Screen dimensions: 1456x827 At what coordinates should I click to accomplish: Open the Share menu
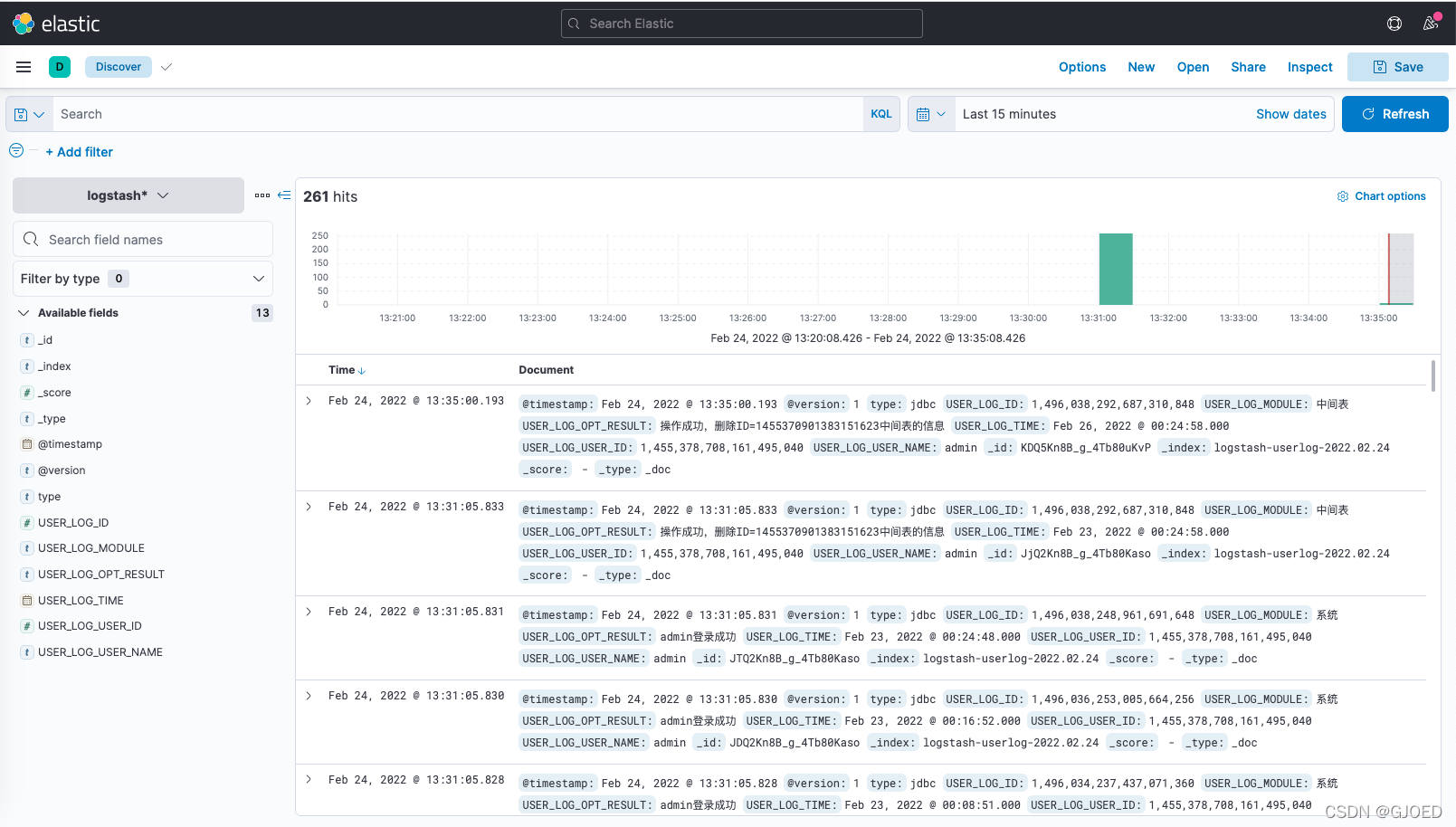1248,67
